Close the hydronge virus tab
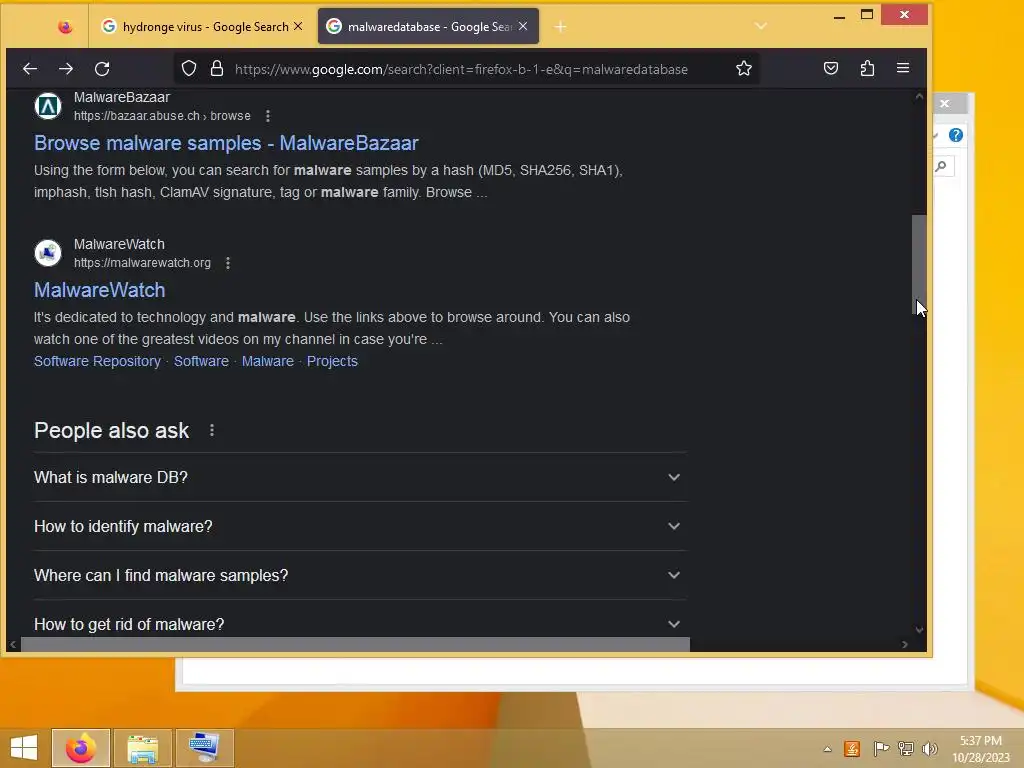This screenshot has width=1024, height=768. click(298, 26)
